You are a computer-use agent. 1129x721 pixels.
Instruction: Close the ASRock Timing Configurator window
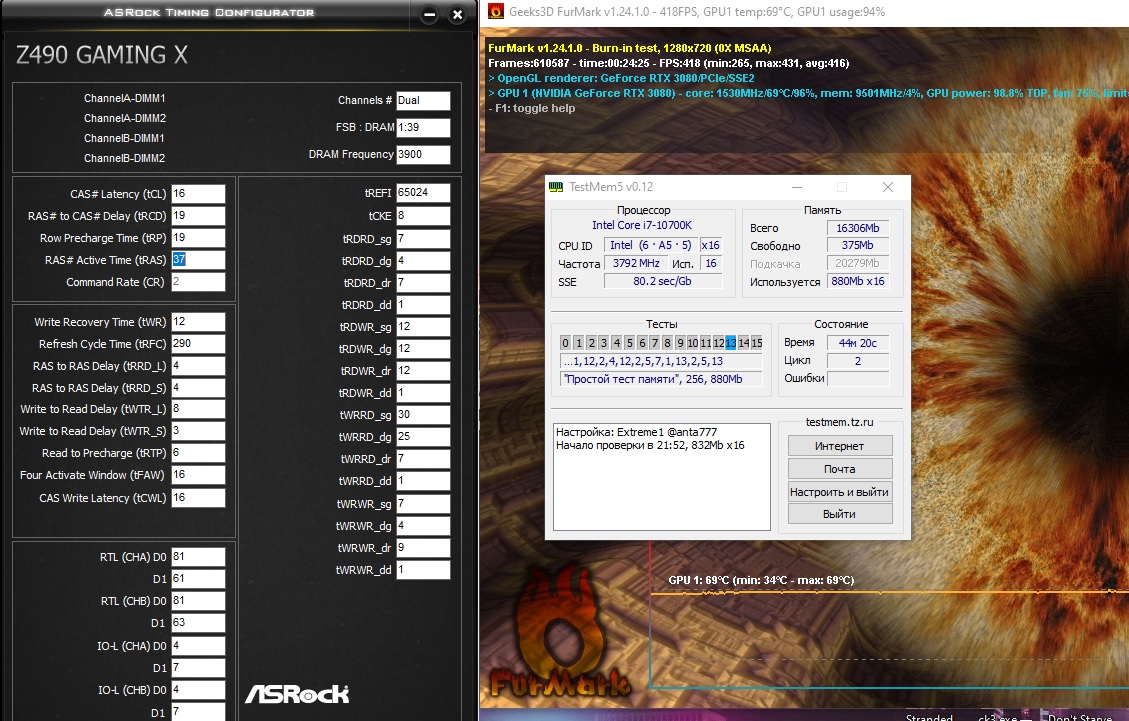pos(456,14)
